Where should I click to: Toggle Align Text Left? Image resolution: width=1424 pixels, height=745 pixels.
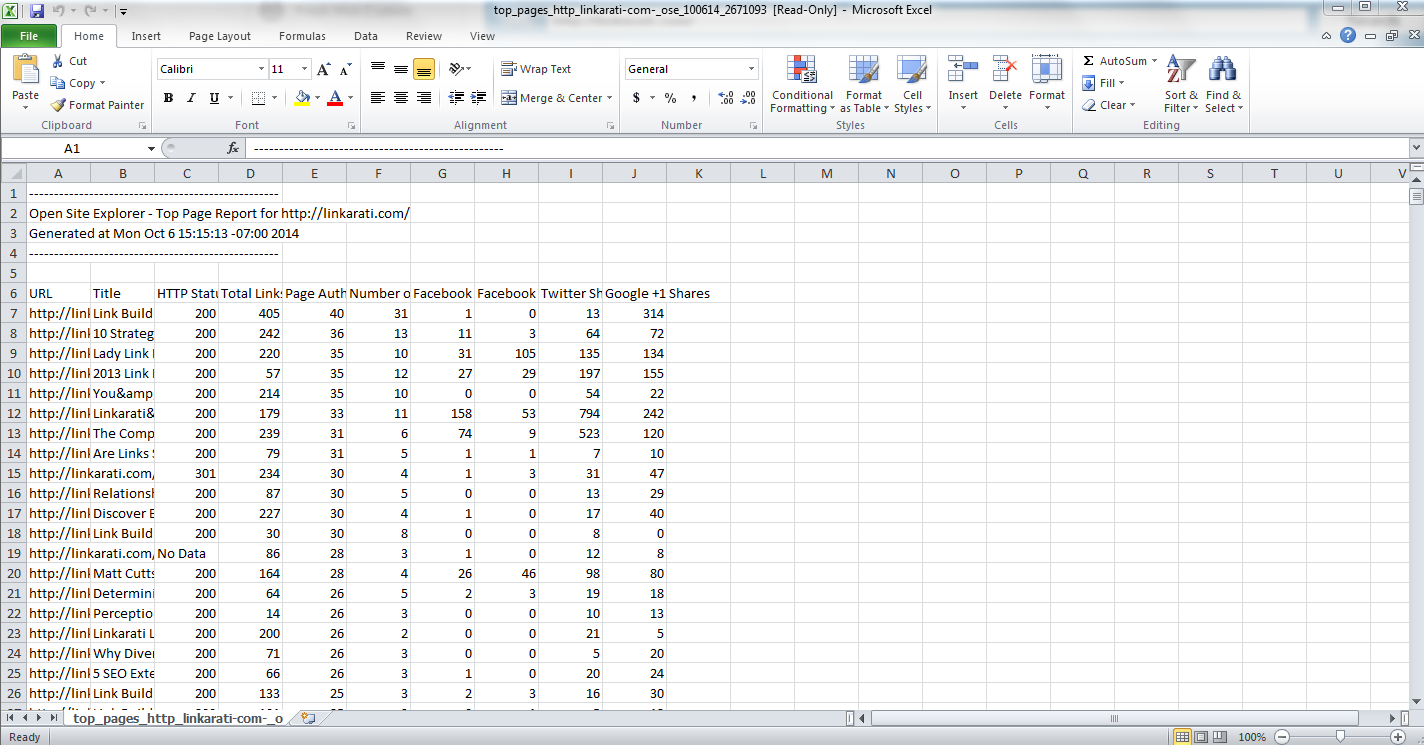coord(378,98)
